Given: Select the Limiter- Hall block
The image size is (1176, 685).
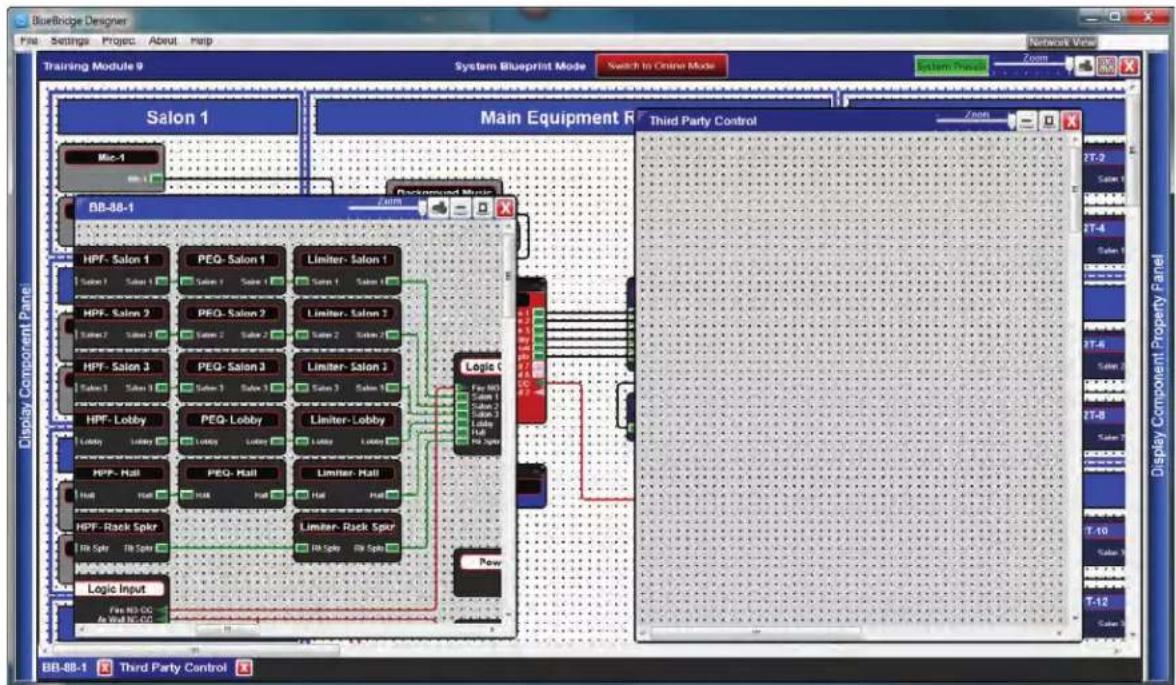Looking at the screenshot, I should 346,484.
